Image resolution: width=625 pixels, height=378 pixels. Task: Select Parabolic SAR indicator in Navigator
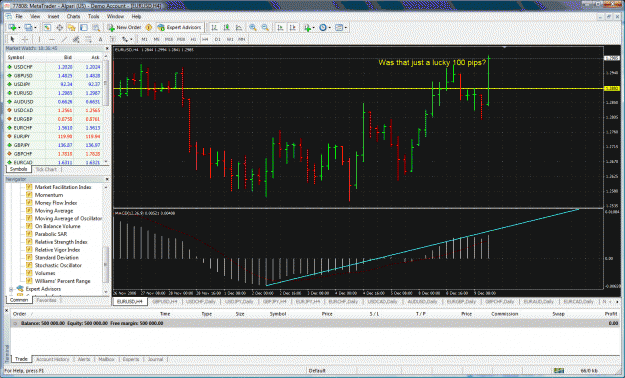(x=51, y=234)
